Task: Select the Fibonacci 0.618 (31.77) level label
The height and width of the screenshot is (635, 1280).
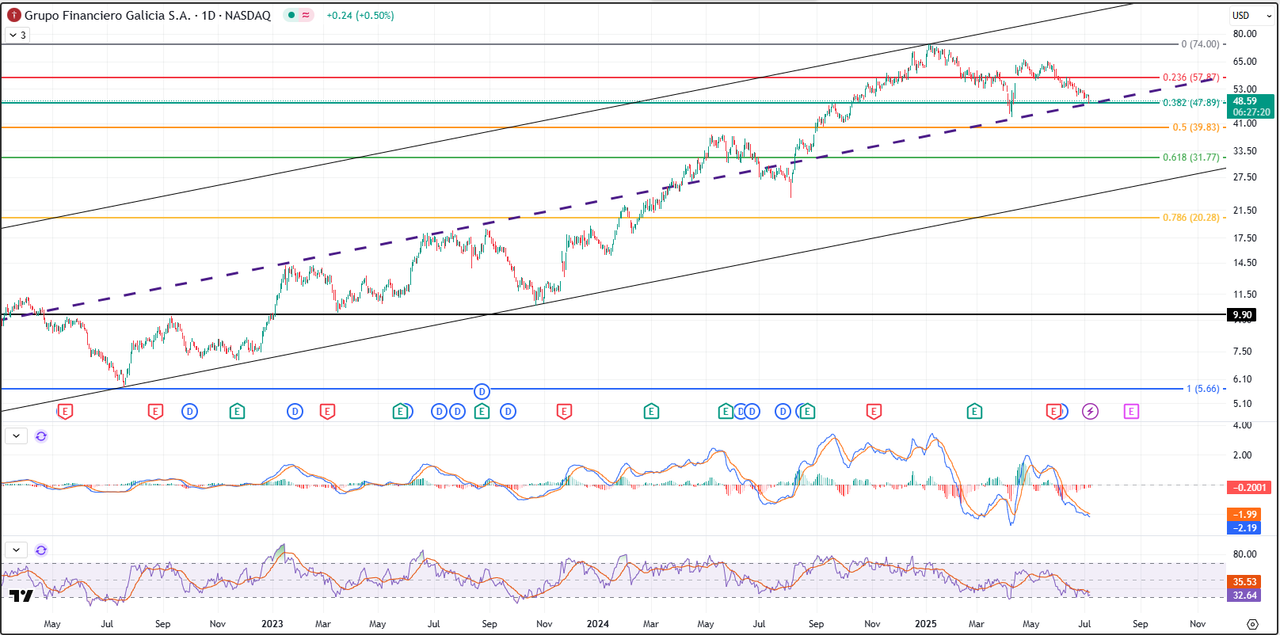Action: point(1190,157)
